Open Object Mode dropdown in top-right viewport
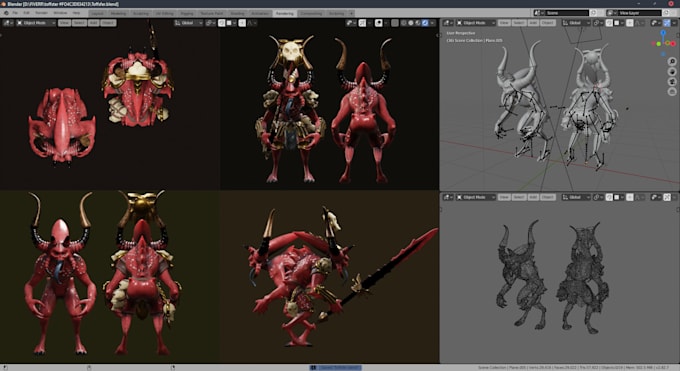This screenshot has height=371, width=680. (476, 23)
